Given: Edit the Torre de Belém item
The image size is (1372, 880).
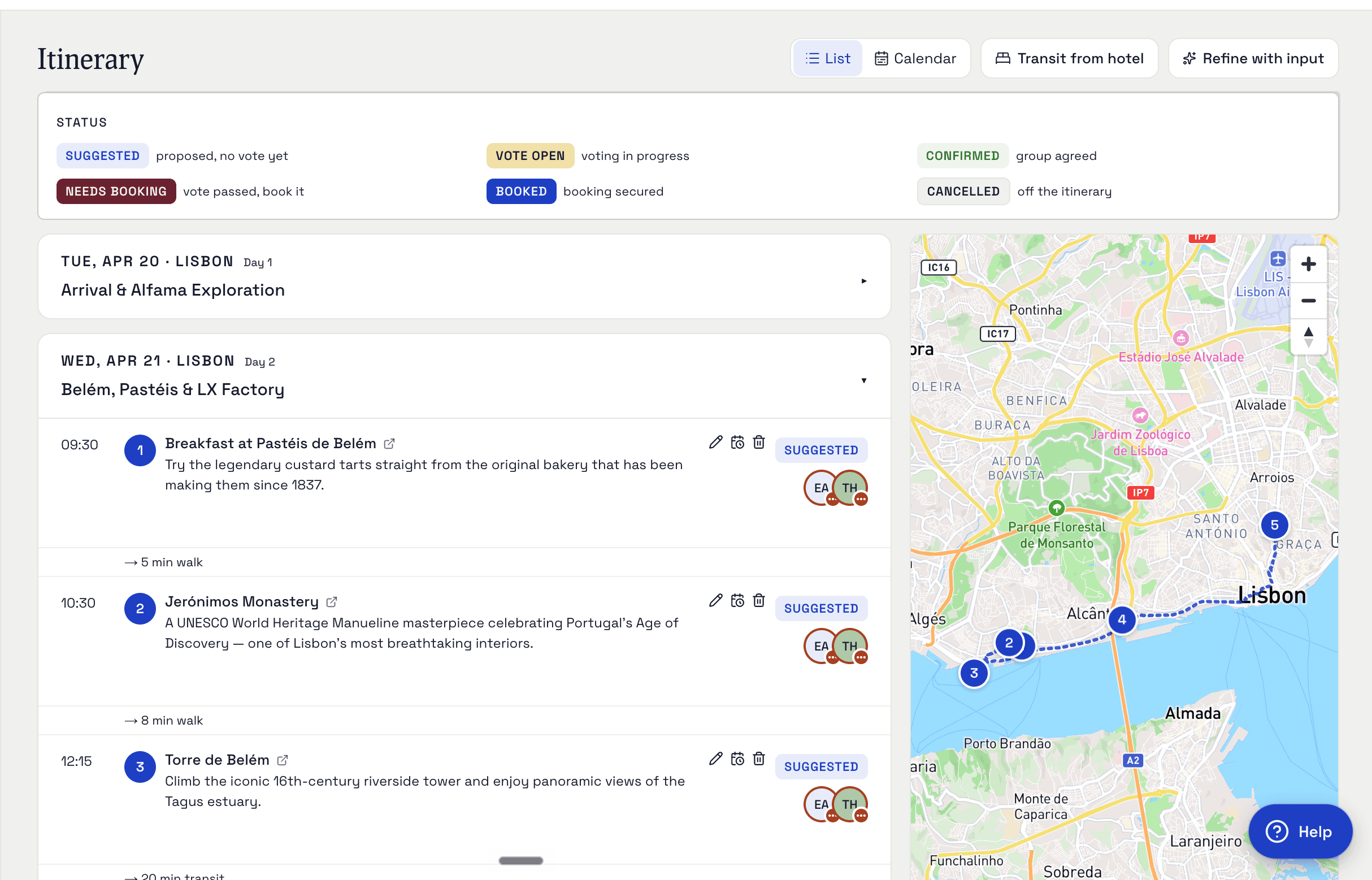Looking at the screenshot, I should [x=716, y=759].
